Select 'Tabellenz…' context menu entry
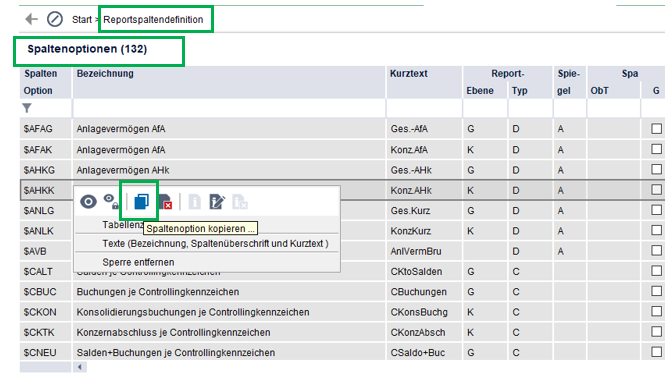This screenshot has height=379, width=665. [123, 225]
